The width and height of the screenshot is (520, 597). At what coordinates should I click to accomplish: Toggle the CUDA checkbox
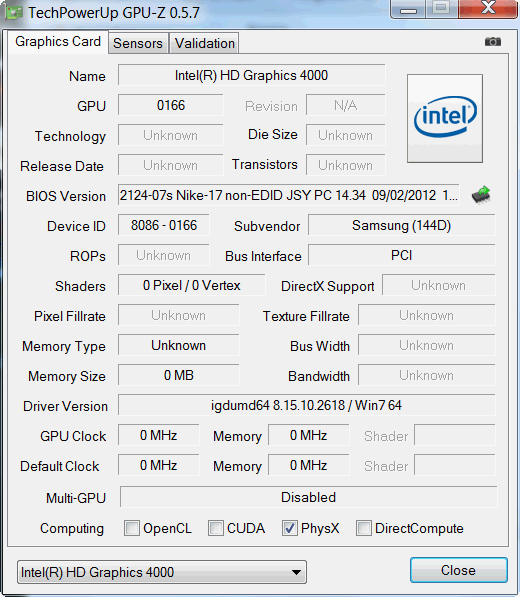pos(215,528)
